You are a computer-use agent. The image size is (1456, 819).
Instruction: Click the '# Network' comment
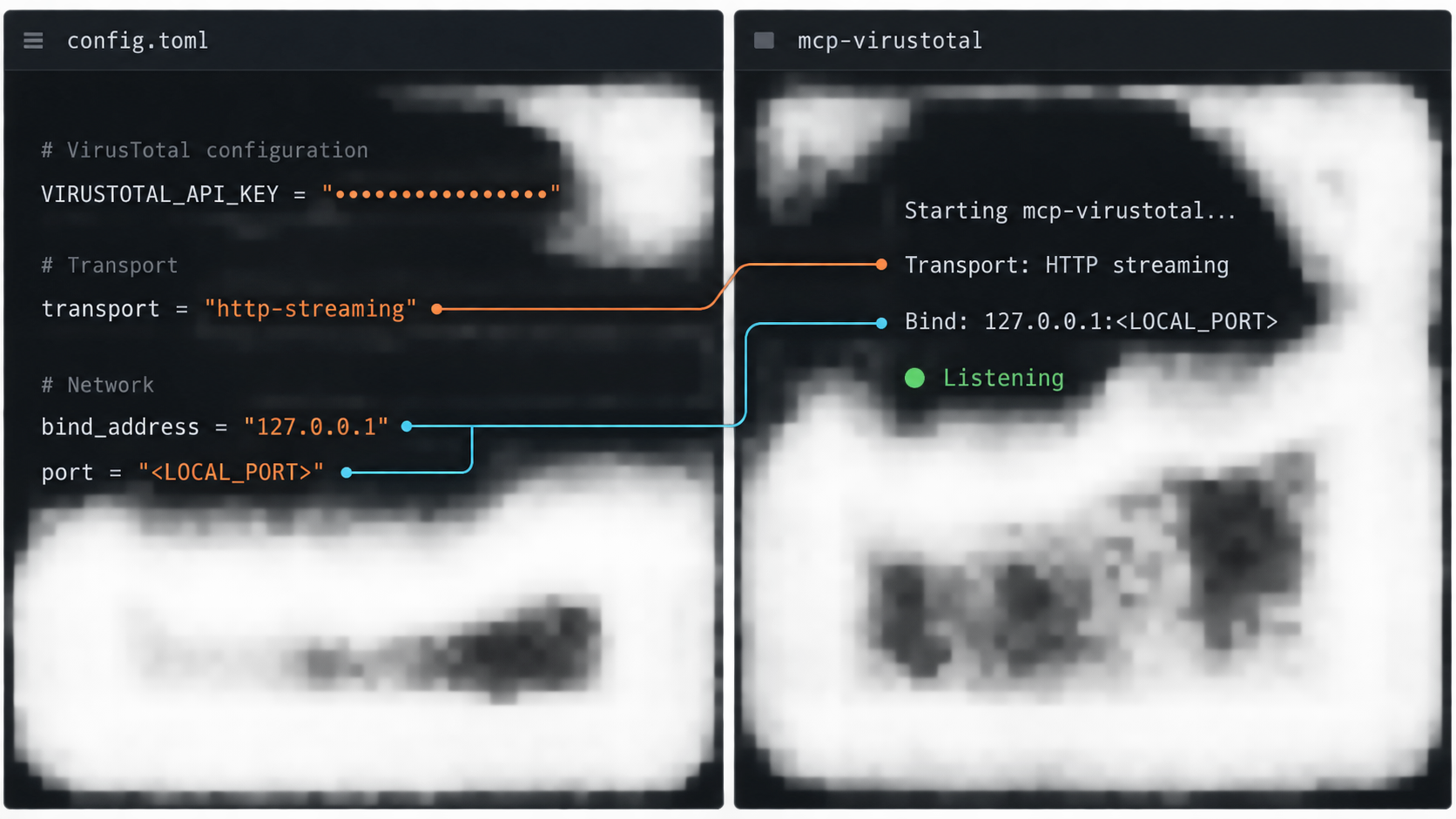click(x=98, y=385)
